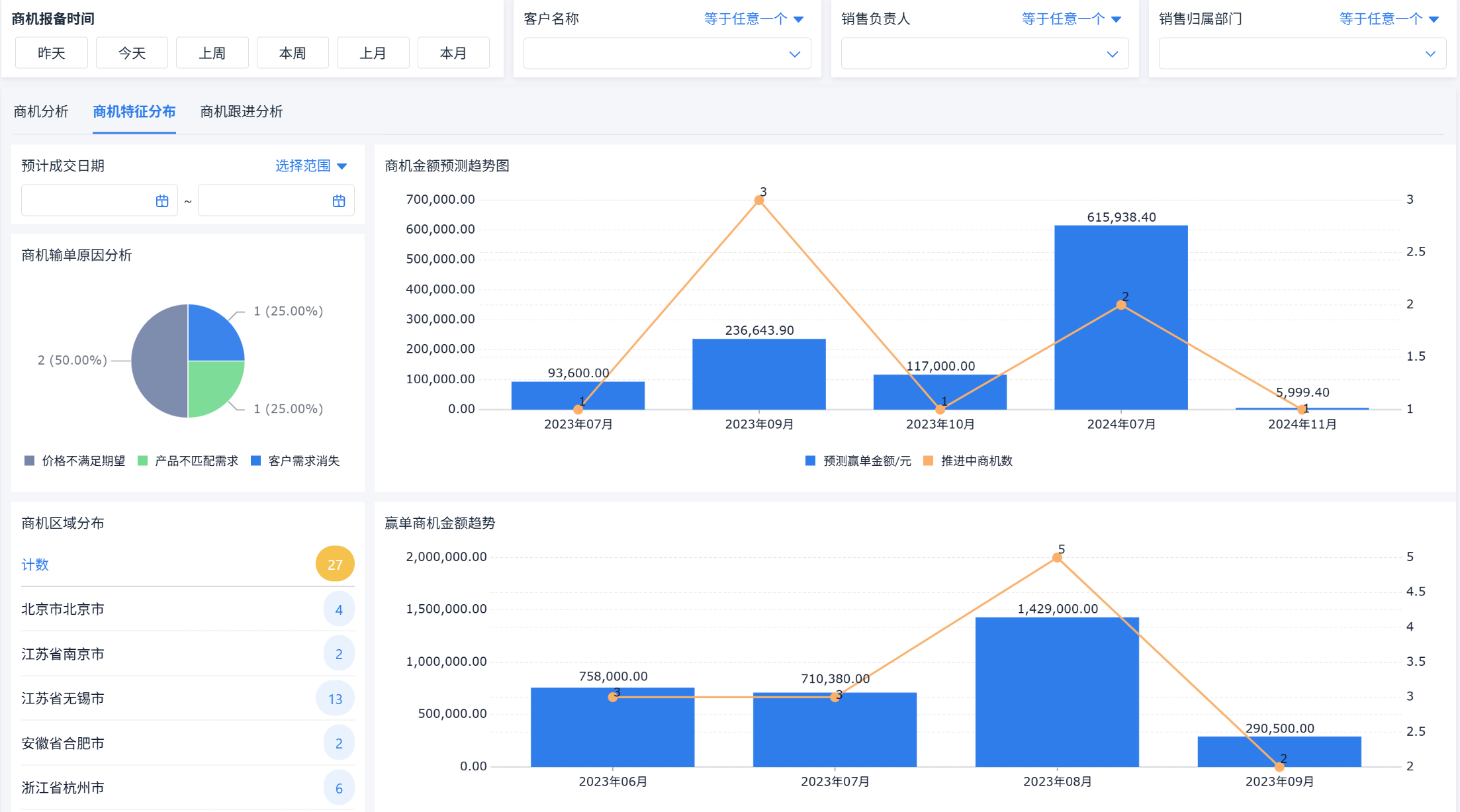Switch to 商机分析 tab
Screen dimensions: 1460x812
[x=41, y=111]
